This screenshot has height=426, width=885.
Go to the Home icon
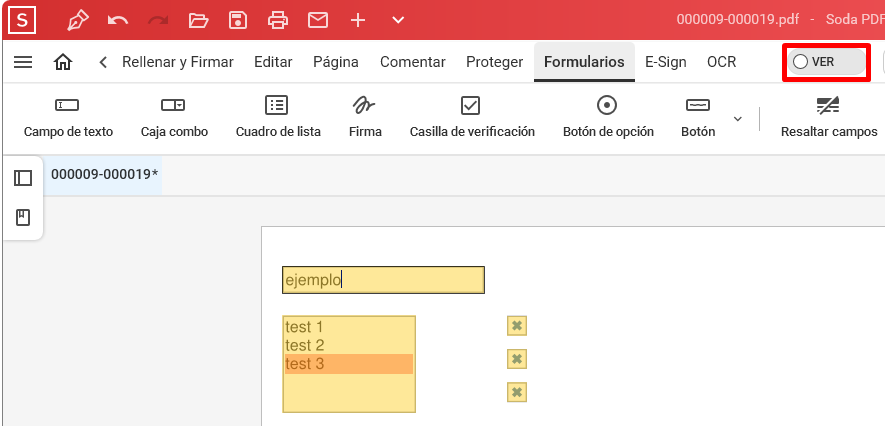(63, 62)
